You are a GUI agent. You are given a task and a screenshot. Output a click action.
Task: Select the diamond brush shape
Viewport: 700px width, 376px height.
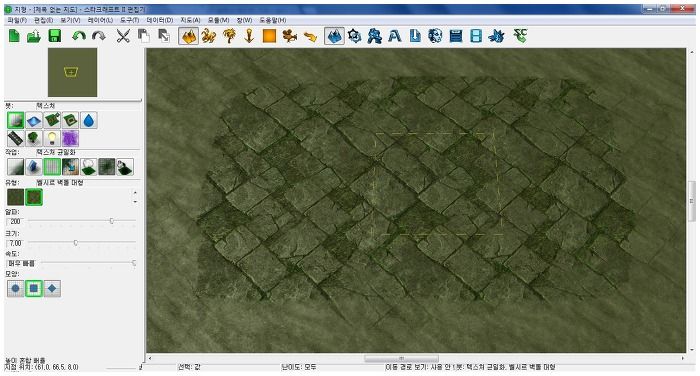coord(52,288)
